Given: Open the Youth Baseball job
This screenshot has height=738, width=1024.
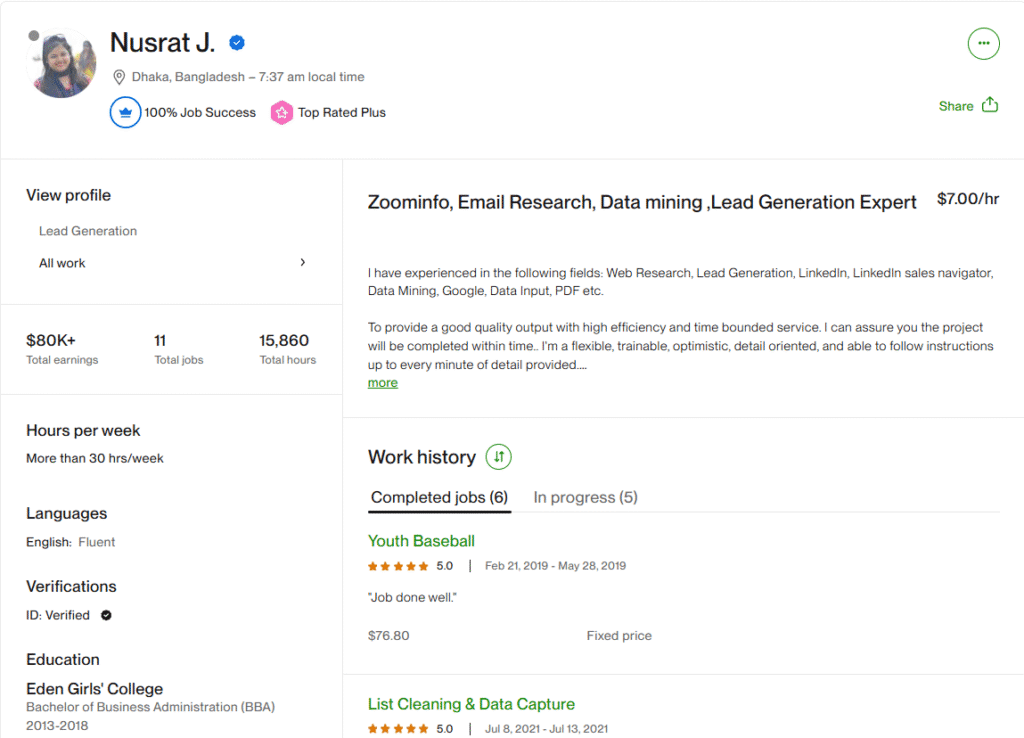Looking at the screenshot, I should (x=421, y=541).
